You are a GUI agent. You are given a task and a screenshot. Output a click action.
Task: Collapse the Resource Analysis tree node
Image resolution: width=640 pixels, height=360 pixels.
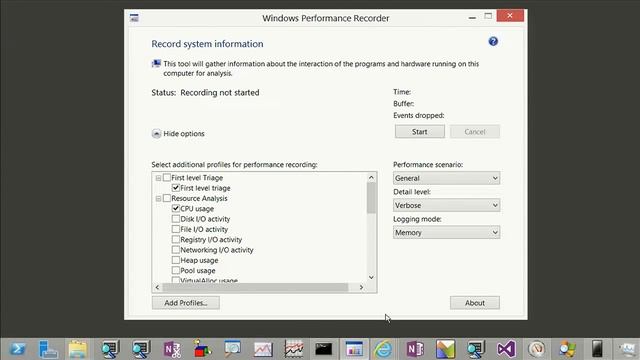pyautogui.click(x=158, y=198)
